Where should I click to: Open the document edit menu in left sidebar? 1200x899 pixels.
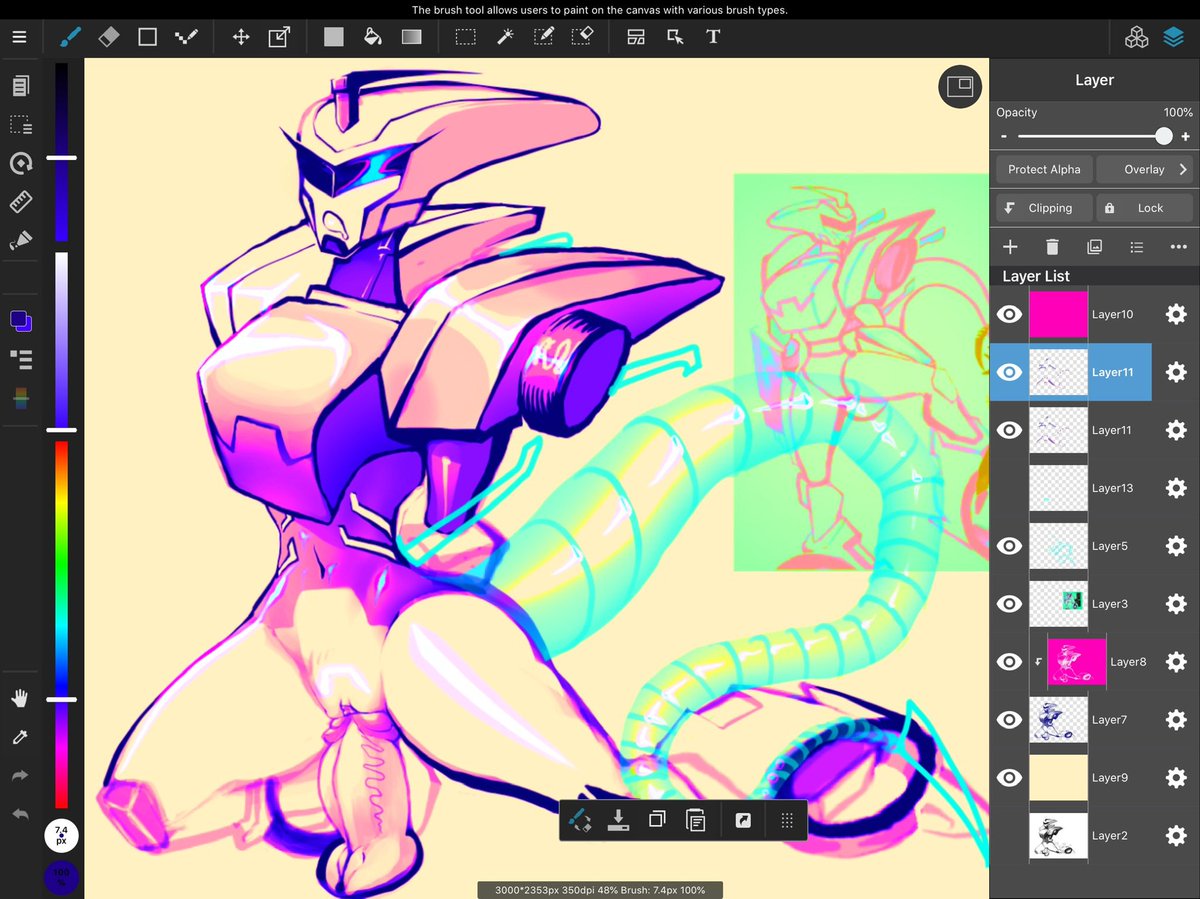click(x=20, y=87)
